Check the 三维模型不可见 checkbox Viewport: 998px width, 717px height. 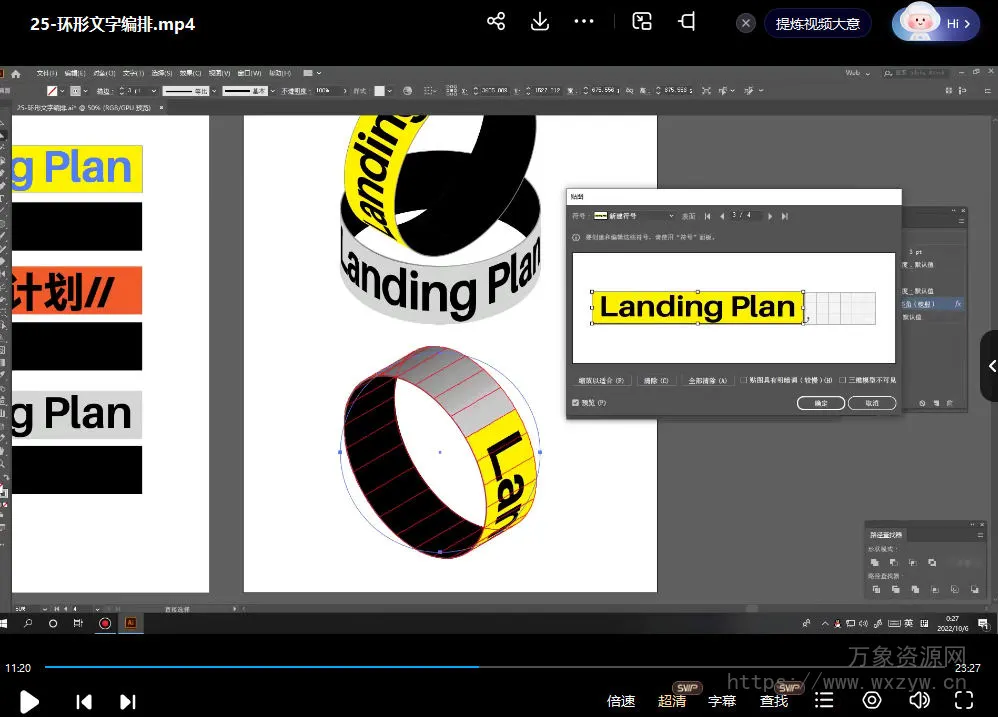point(843,380)
